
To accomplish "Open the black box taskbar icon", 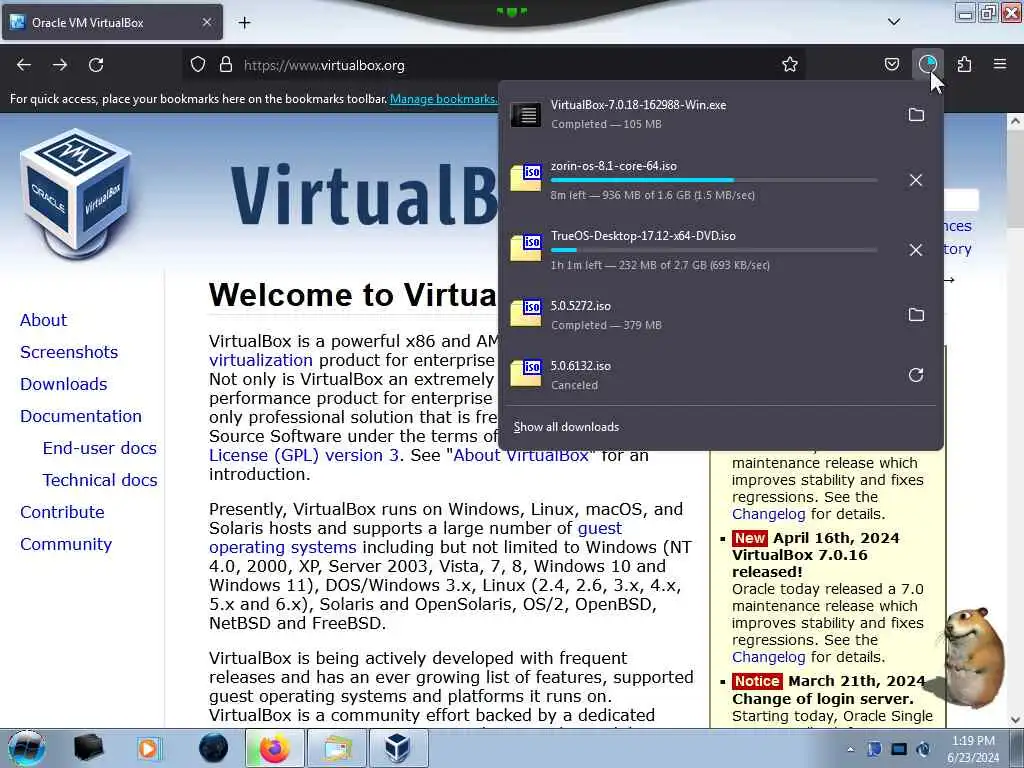I will click(x=88, y=748).
